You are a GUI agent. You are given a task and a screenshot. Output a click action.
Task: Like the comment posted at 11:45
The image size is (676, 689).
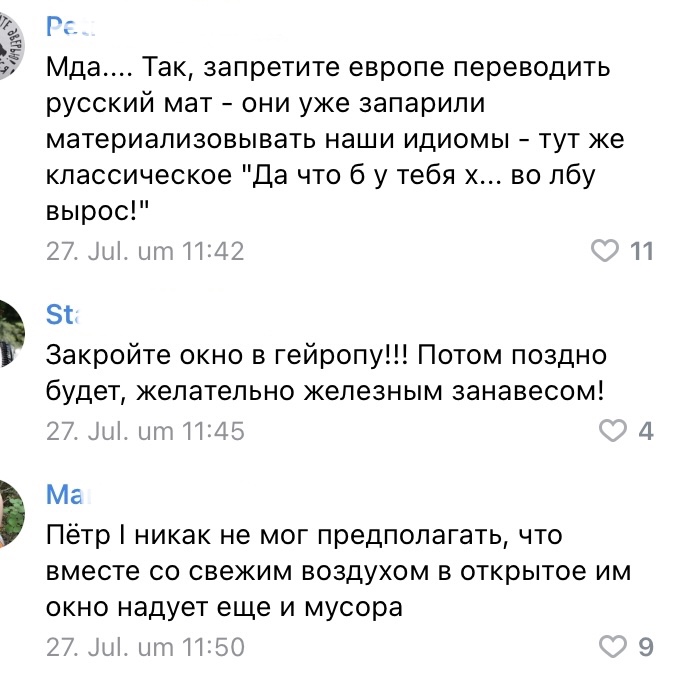tap(613, 430)
